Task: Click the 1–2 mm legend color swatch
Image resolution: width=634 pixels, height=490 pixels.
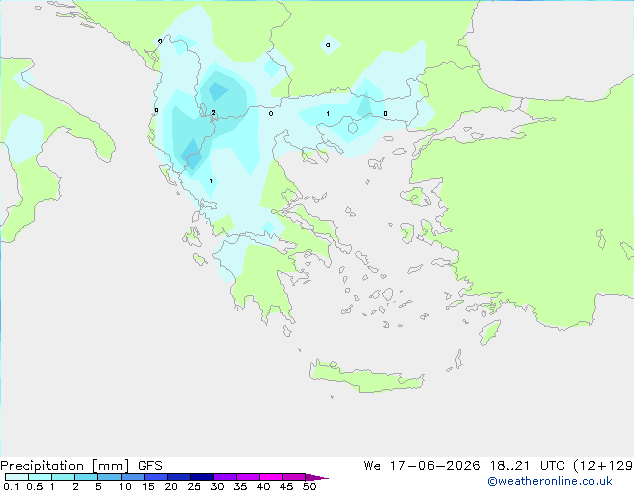Action: click(63, 477)
